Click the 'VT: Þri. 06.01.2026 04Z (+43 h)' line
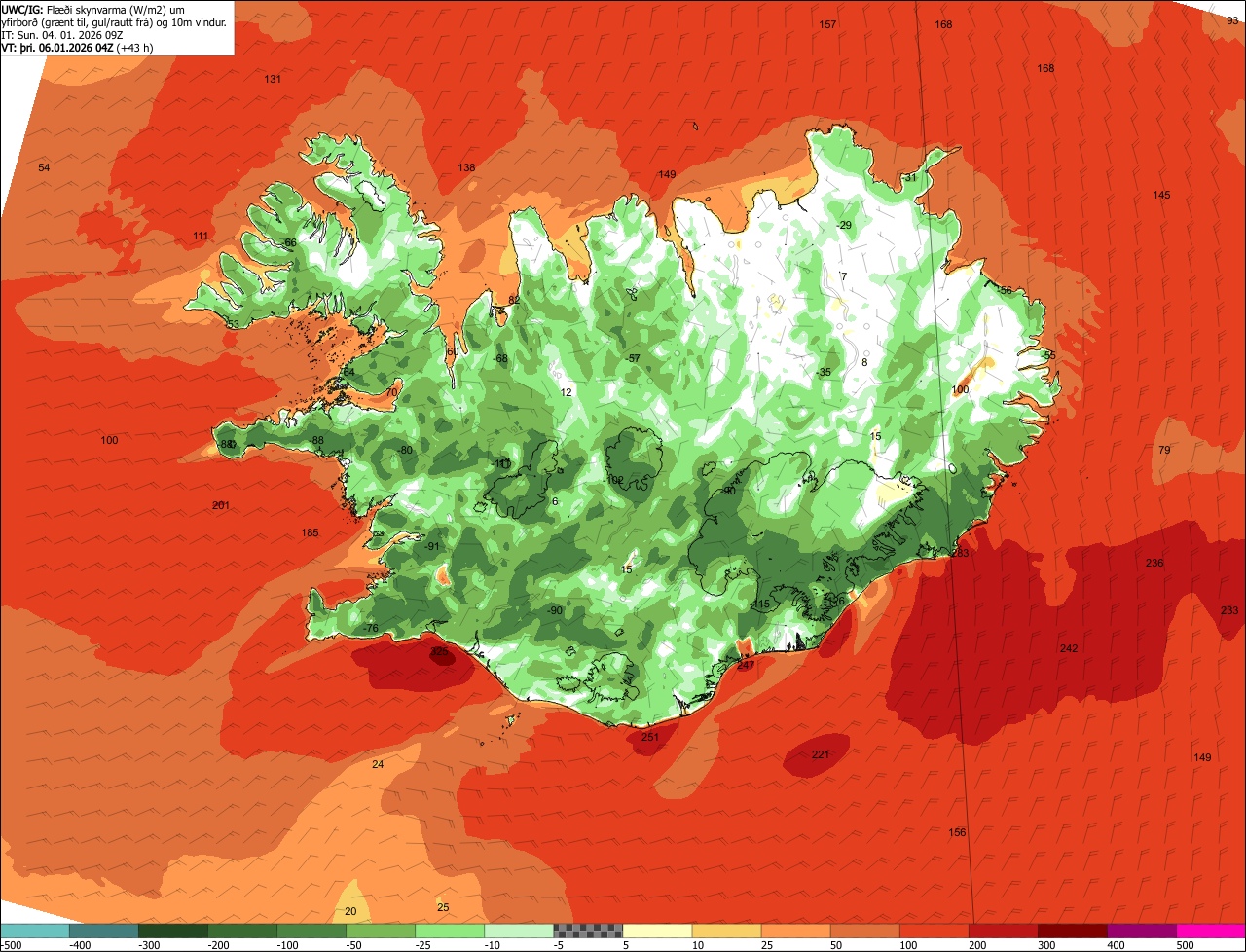1246x952 pixels. tap(78, 47)
